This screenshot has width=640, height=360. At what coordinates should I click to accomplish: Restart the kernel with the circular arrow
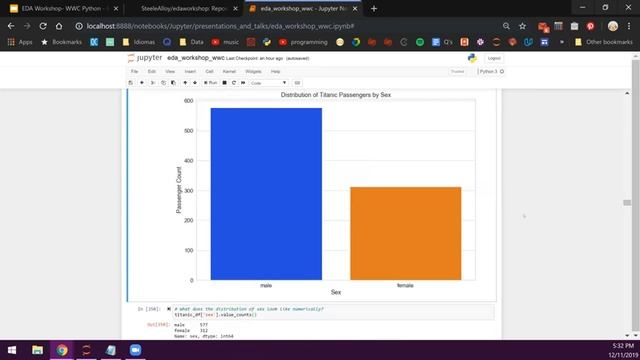[234, 83]
